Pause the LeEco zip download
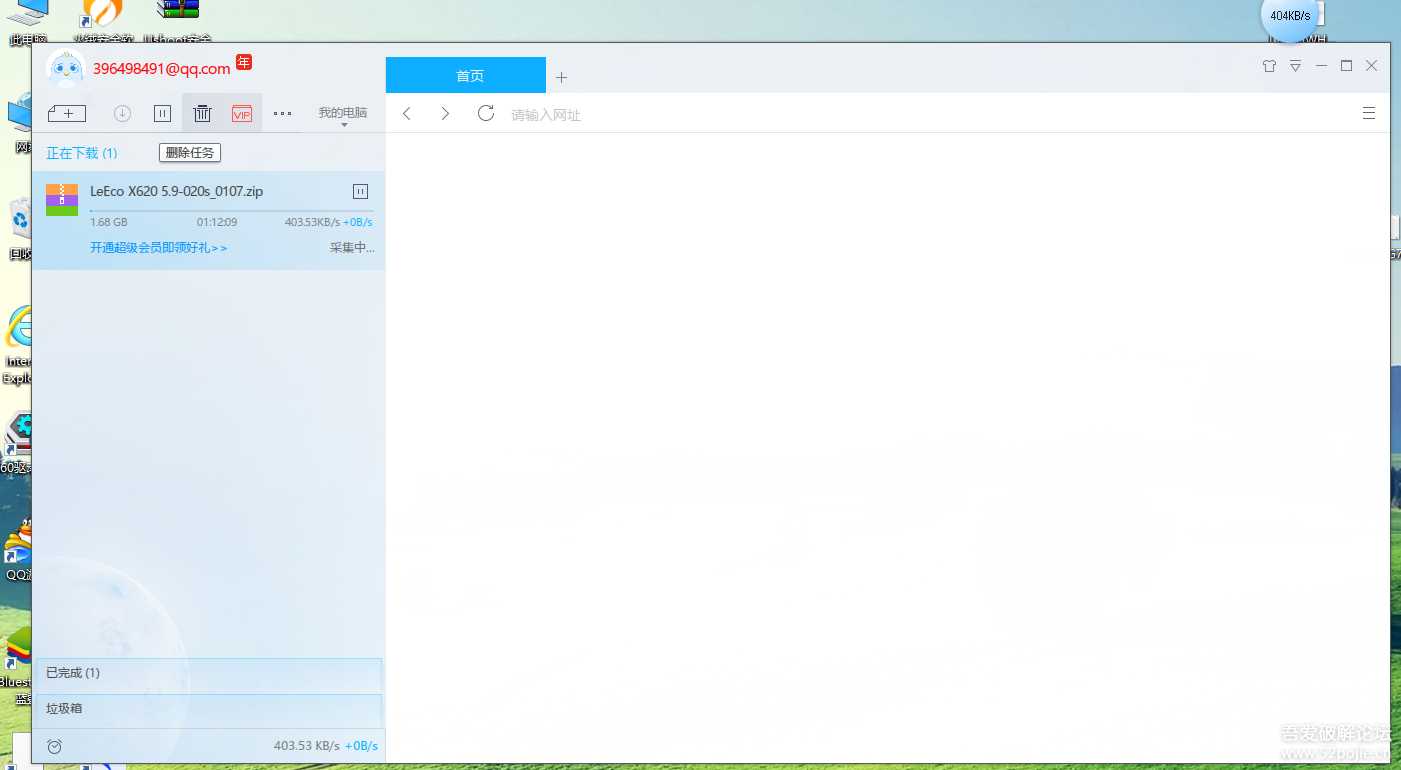Screen dimensions: 1401x770 361,191
